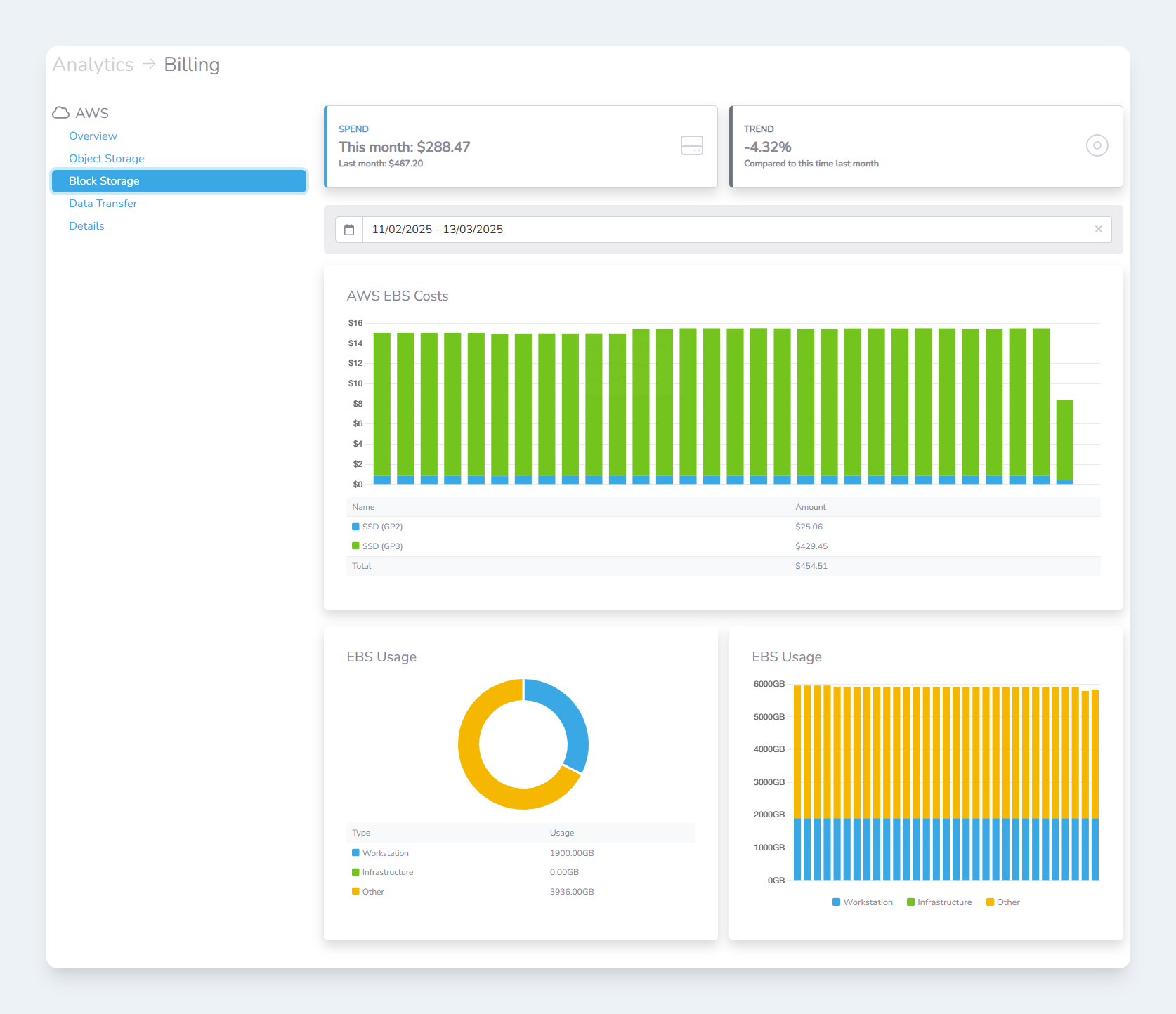Click the Analytics breadcrumb link
This screenshot has width=1176, height=1014.
(93, 65)
